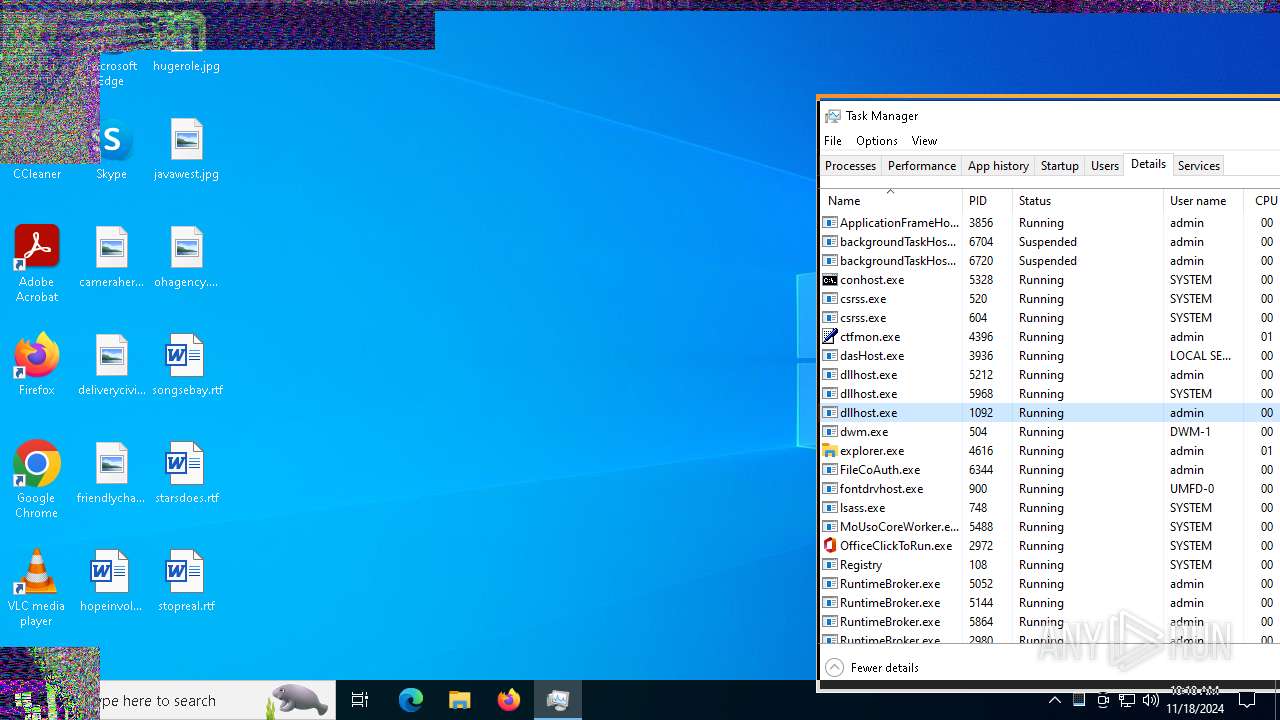1280x720 pixels.
Task: Open the Adobe Acrobat desktop shortcut
Action: tap(37, 263)
